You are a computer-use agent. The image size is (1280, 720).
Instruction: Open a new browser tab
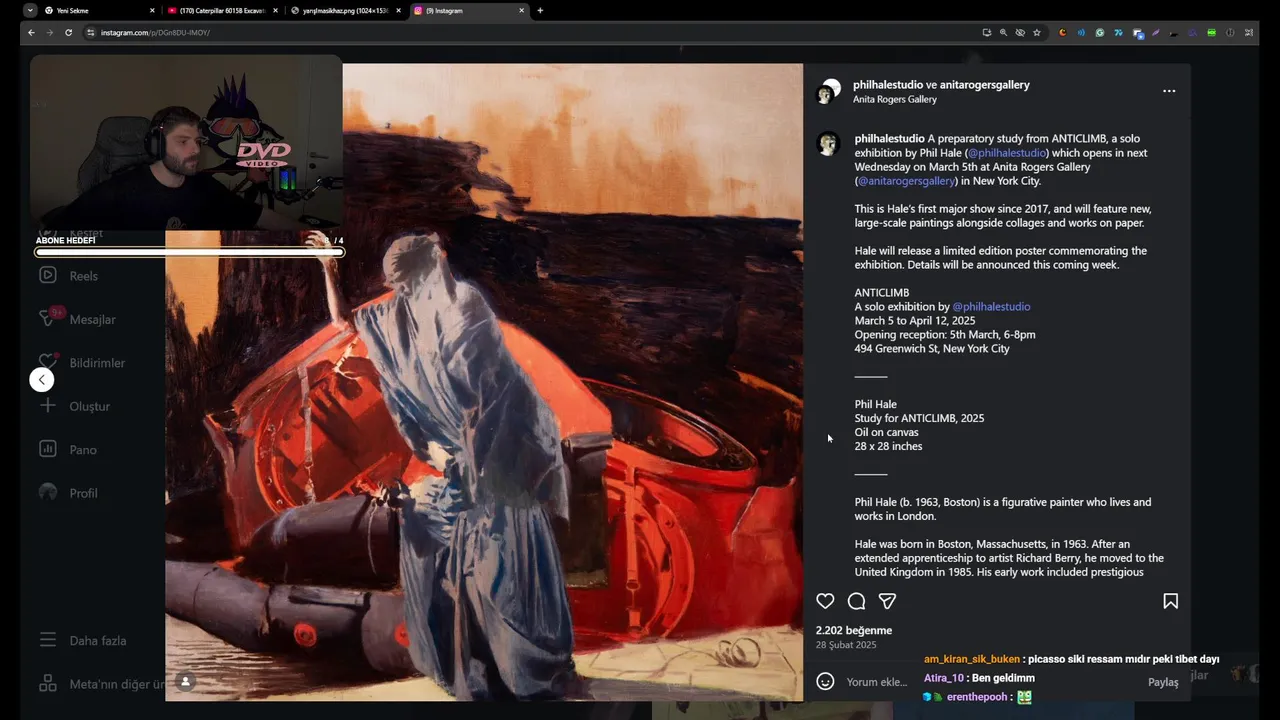540,10
